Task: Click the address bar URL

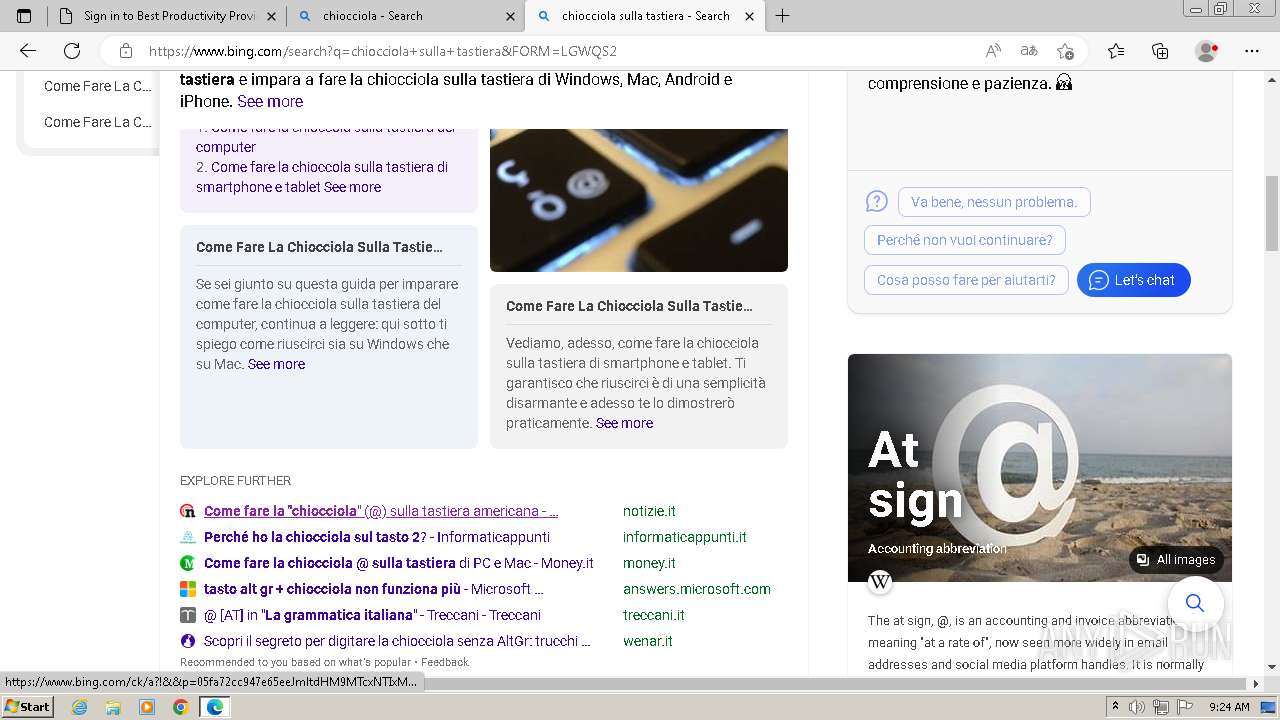Action: coord(383,51)
